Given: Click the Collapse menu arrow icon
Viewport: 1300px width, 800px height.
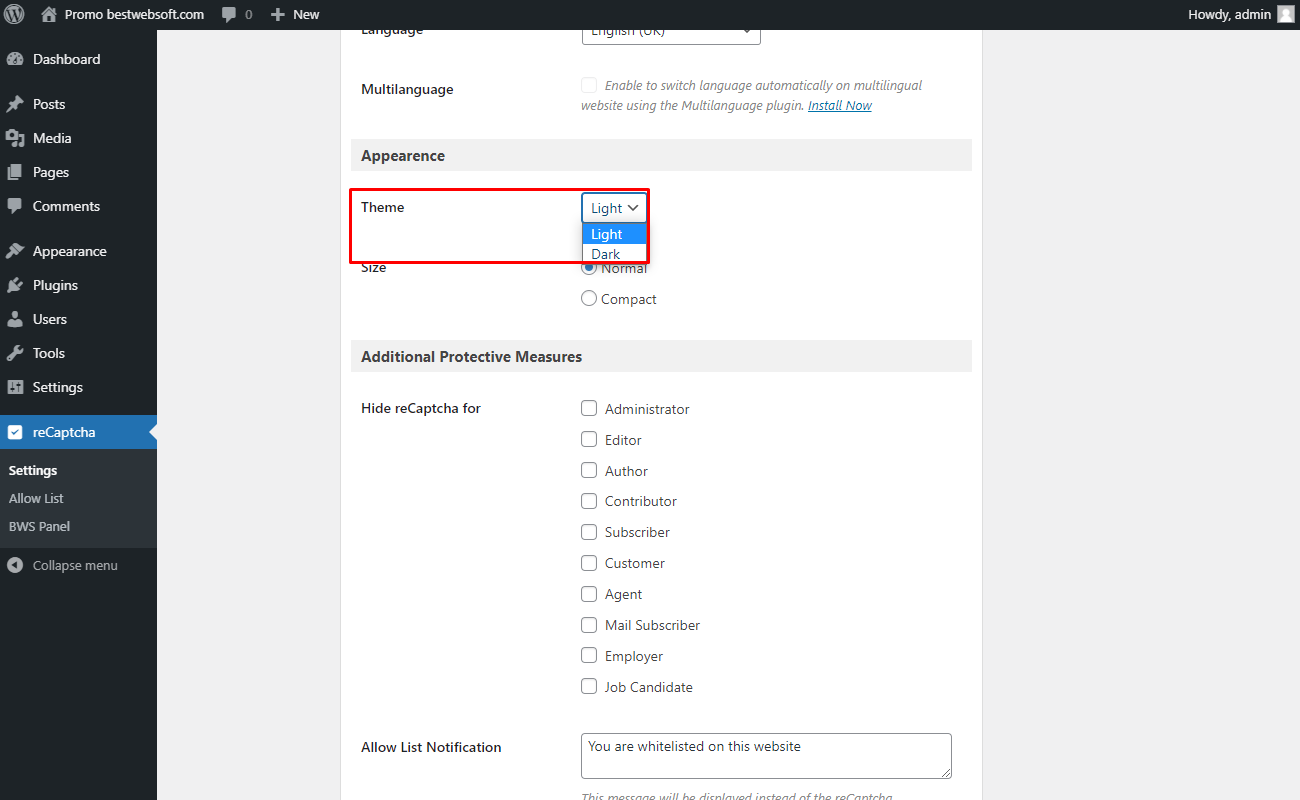Looking at the screenshot, I should 15,565.
